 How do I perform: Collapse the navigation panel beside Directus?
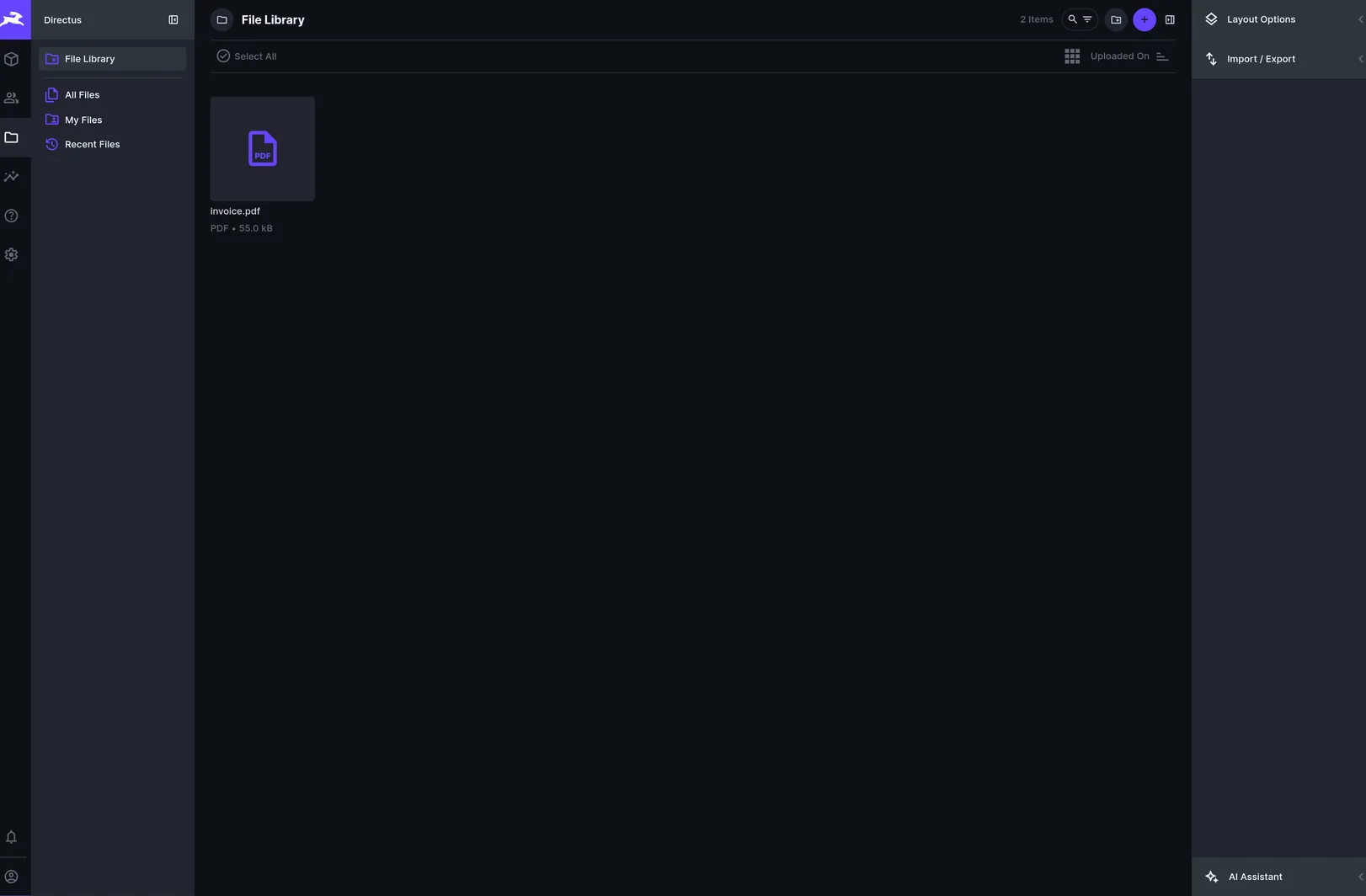[x=173, y=19]
